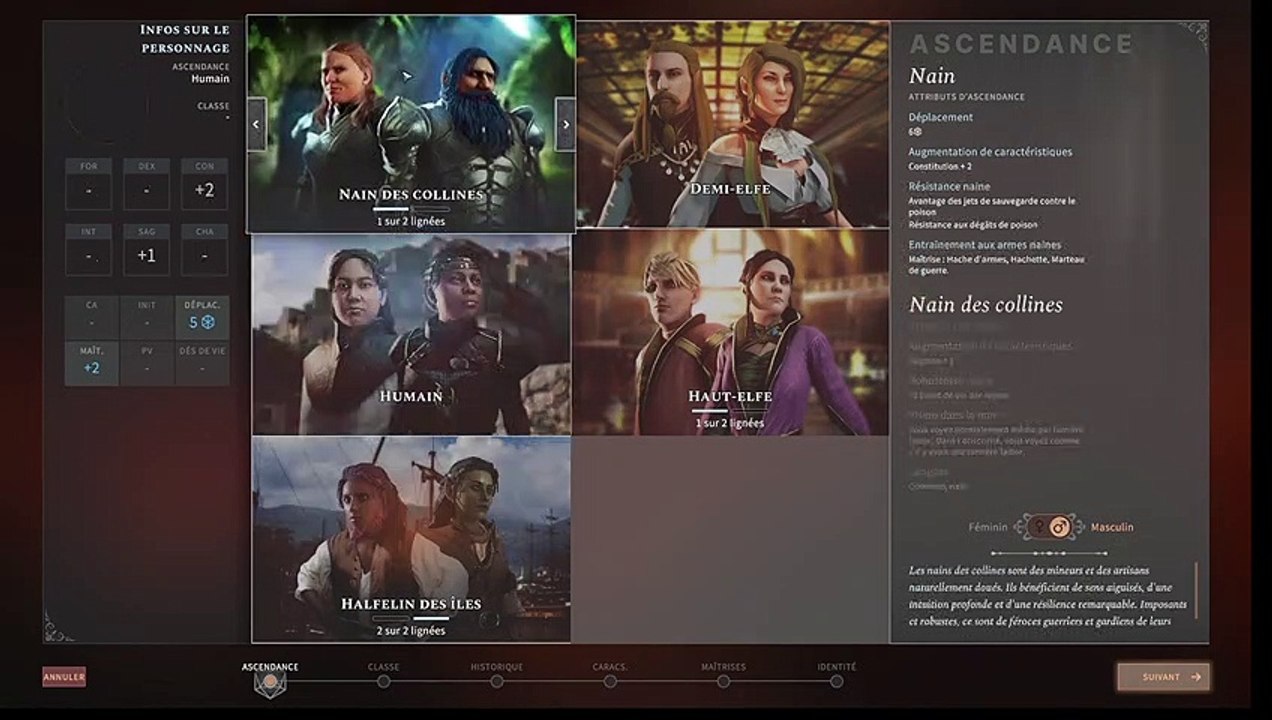Click the arrow icon inside Suivant
The width and height of the screenshot is (1272, 720).
pos(1196,677)
